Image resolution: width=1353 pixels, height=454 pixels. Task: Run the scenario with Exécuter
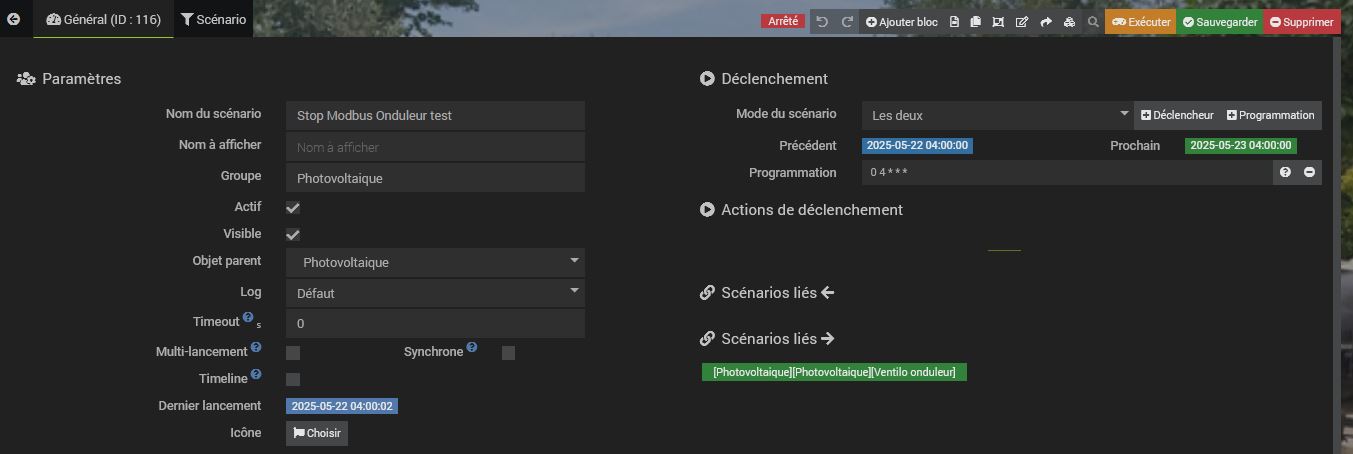[x=1140, y=21]
